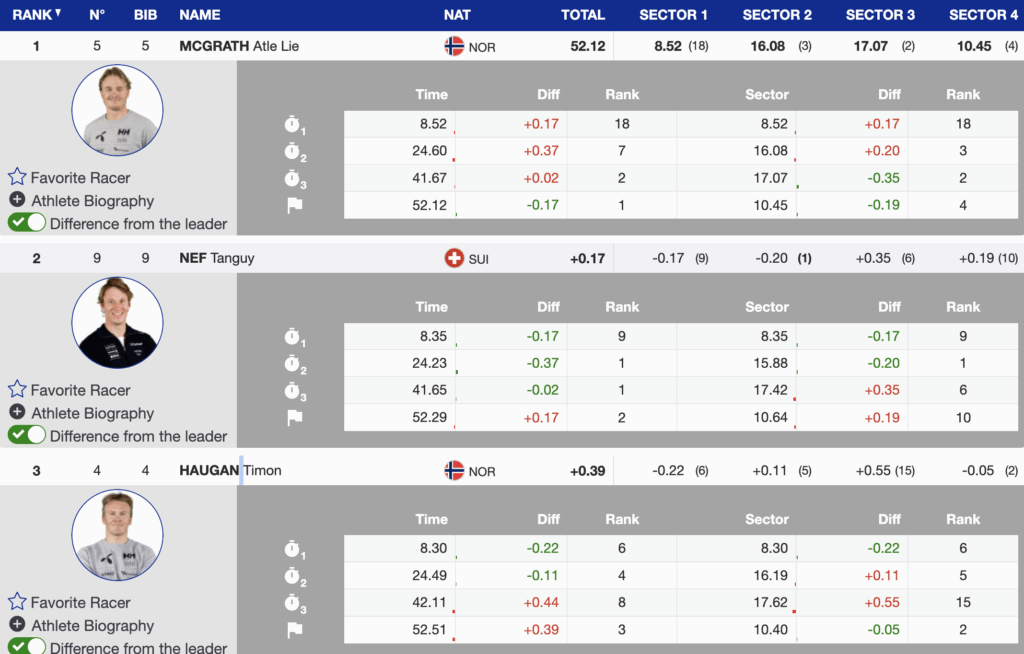The height and width of the screenshot is (654, 1024).
Task: Click the finish flag icon in McGrath's split table
Action: [x=294, y=206]
